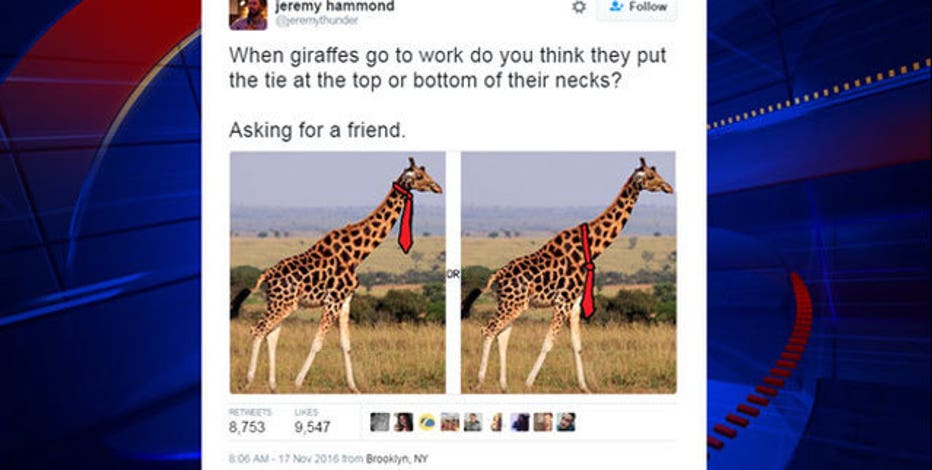Click the fifth liker avatar of man in gray
The image size is (932, 470).
pos(473,422)
